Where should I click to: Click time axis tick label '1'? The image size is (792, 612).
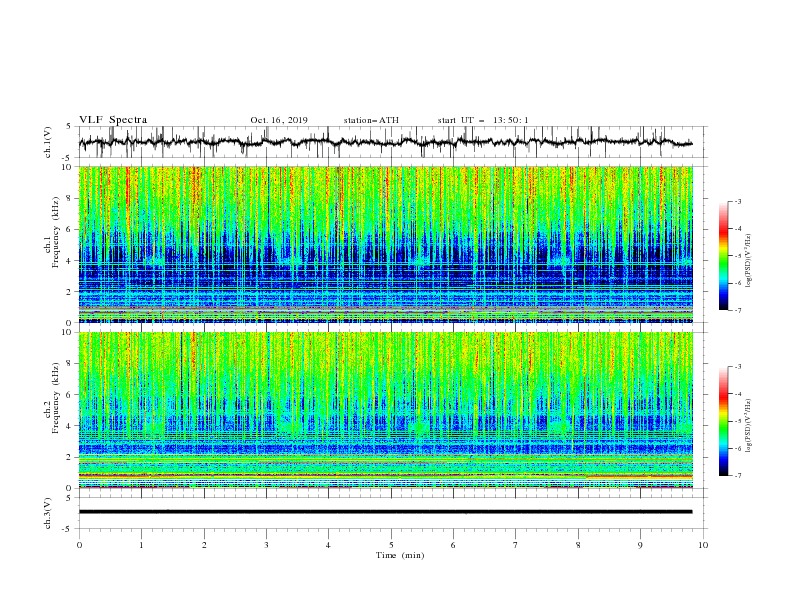point(141,545)
